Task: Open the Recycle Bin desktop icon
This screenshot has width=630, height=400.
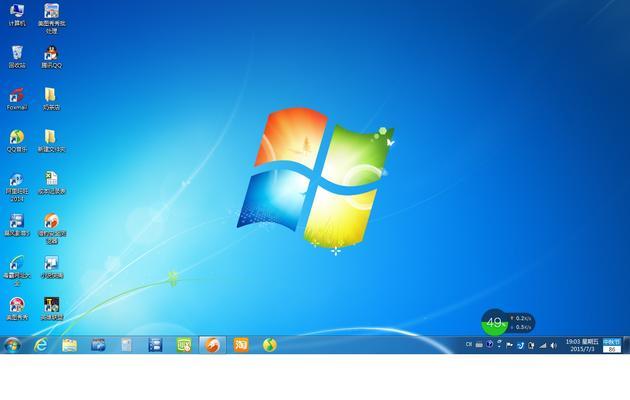Action: point(17,56)
